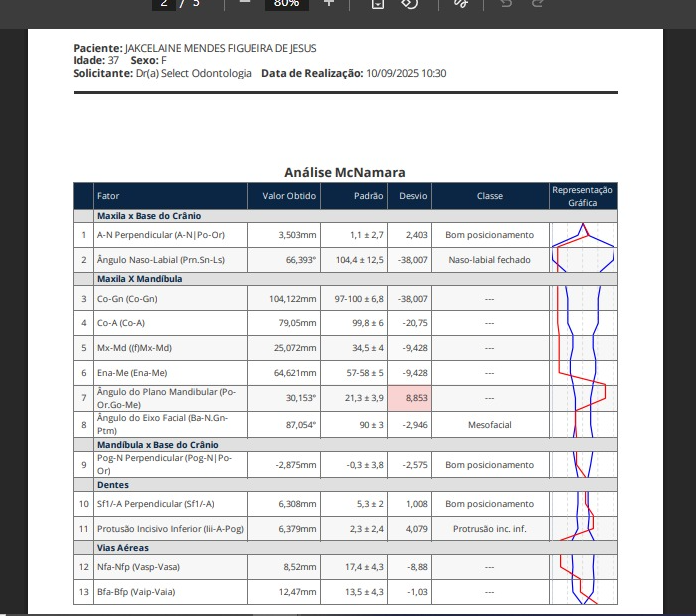Viewport: 696px width, 616px height.
Task: Click the zoom in plus button
Action: 328,3
